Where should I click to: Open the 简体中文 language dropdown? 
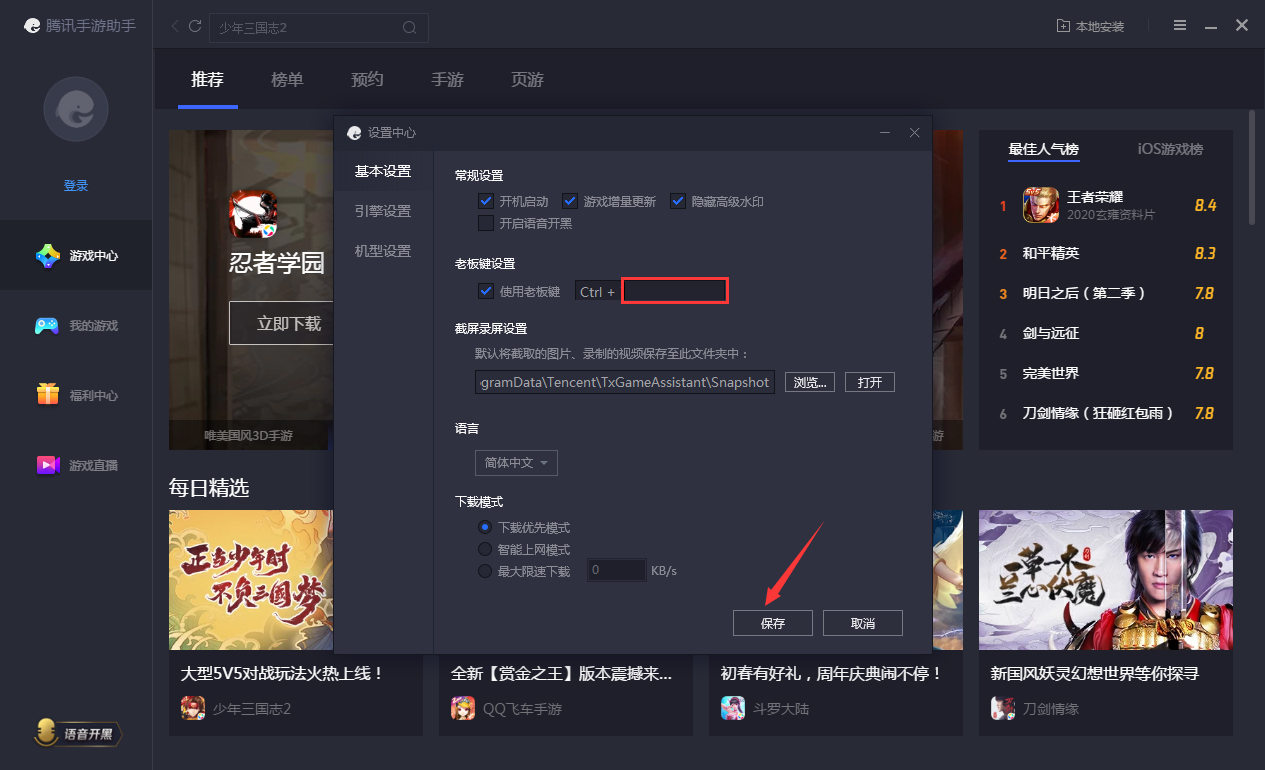[516, 462]
